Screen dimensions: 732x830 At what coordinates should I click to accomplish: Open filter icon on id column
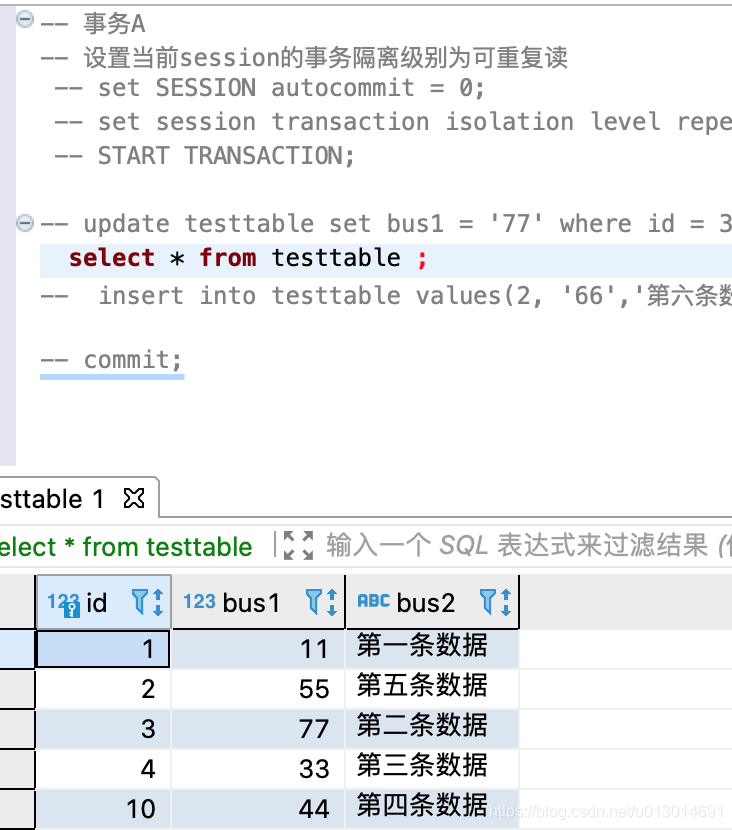click(140, 602)
